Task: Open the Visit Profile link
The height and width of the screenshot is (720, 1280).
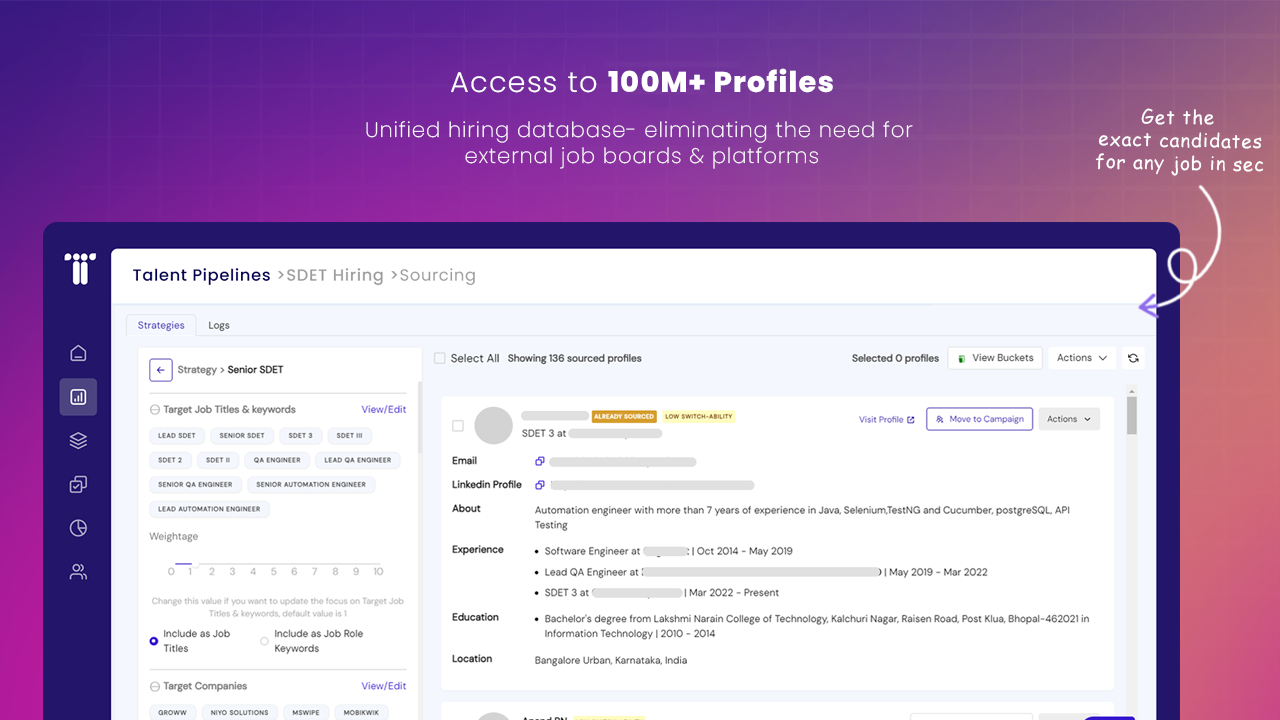Action: tap(887, 420)
